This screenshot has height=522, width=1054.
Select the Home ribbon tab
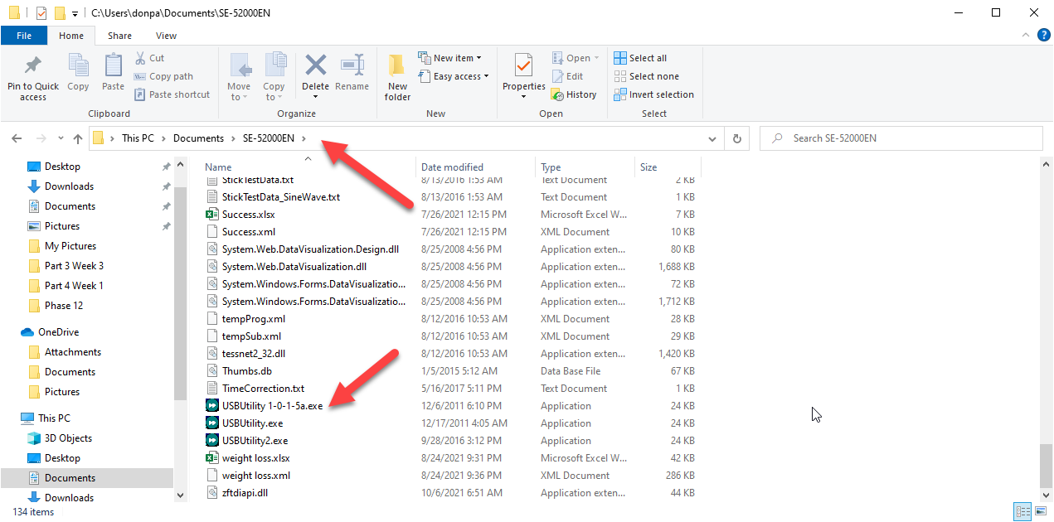[x=71, y=36]
